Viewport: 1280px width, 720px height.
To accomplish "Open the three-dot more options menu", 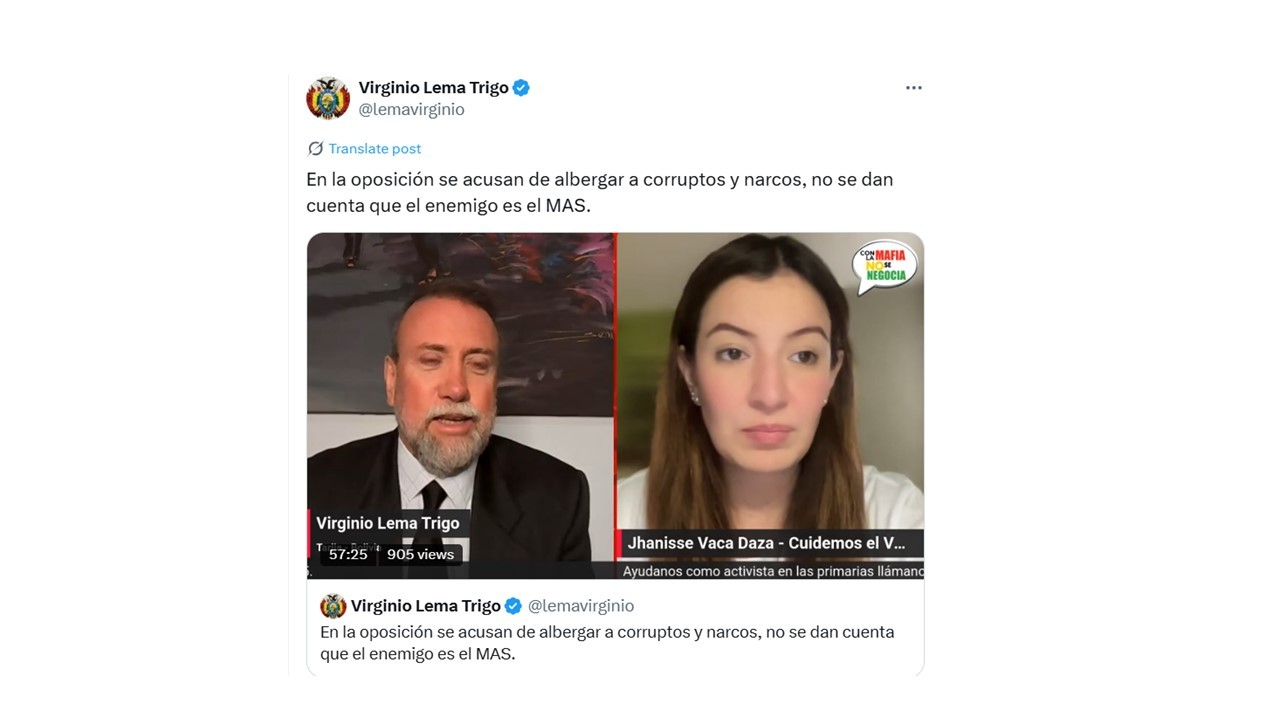I will (913, 88).
